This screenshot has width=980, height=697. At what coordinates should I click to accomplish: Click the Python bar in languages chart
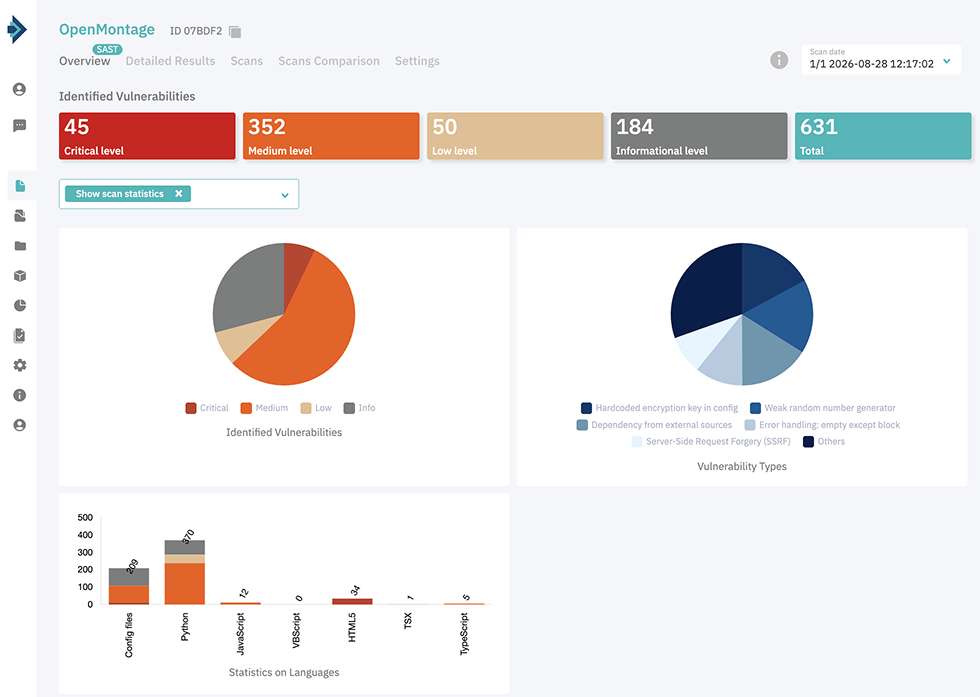[x=184, y=572]
